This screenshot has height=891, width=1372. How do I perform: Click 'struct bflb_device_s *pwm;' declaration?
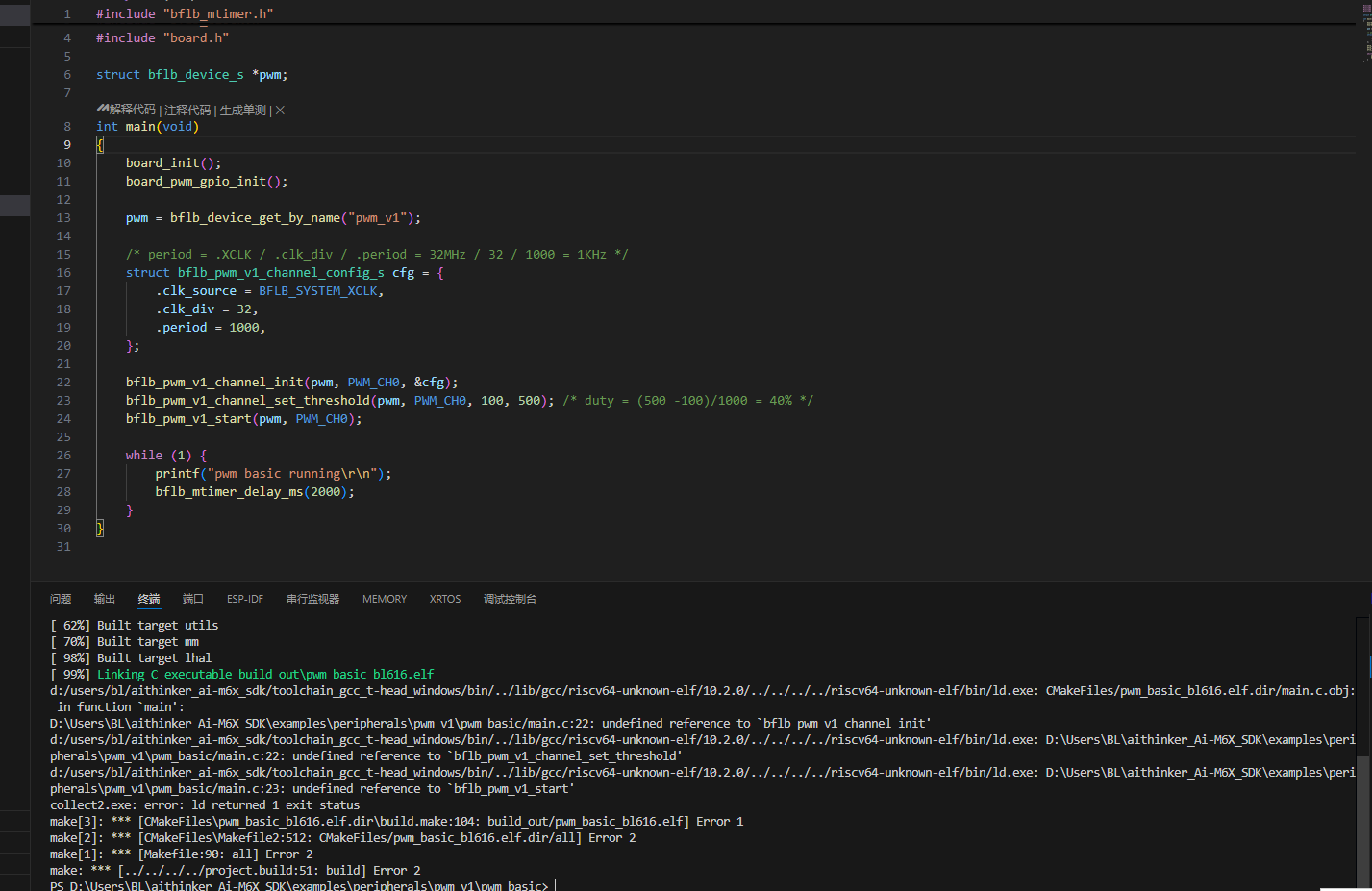(x=191, y=75)
